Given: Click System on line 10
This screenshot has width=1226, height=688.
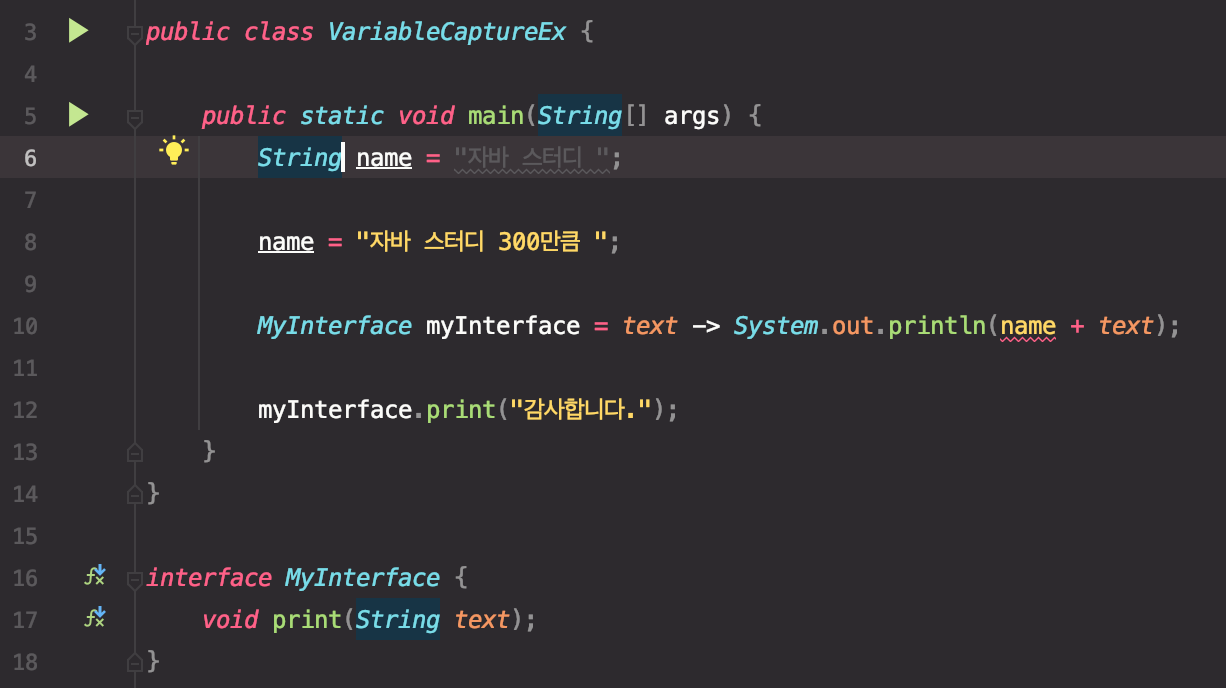Looking at the screenshot, I should (x=776, y=326).
